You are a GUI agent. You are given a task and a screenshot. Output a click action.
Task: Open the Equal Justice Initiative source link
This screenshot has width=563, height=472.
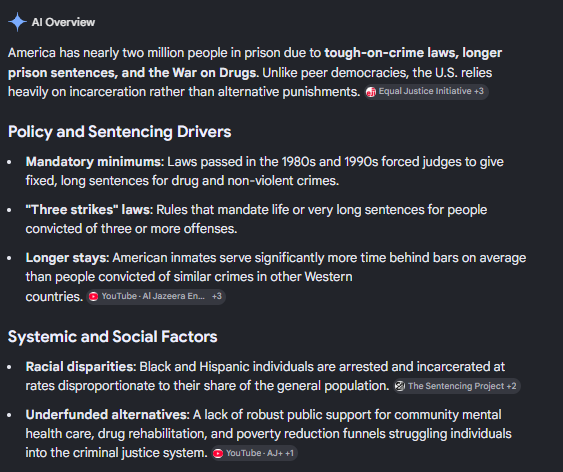(427, 92)
